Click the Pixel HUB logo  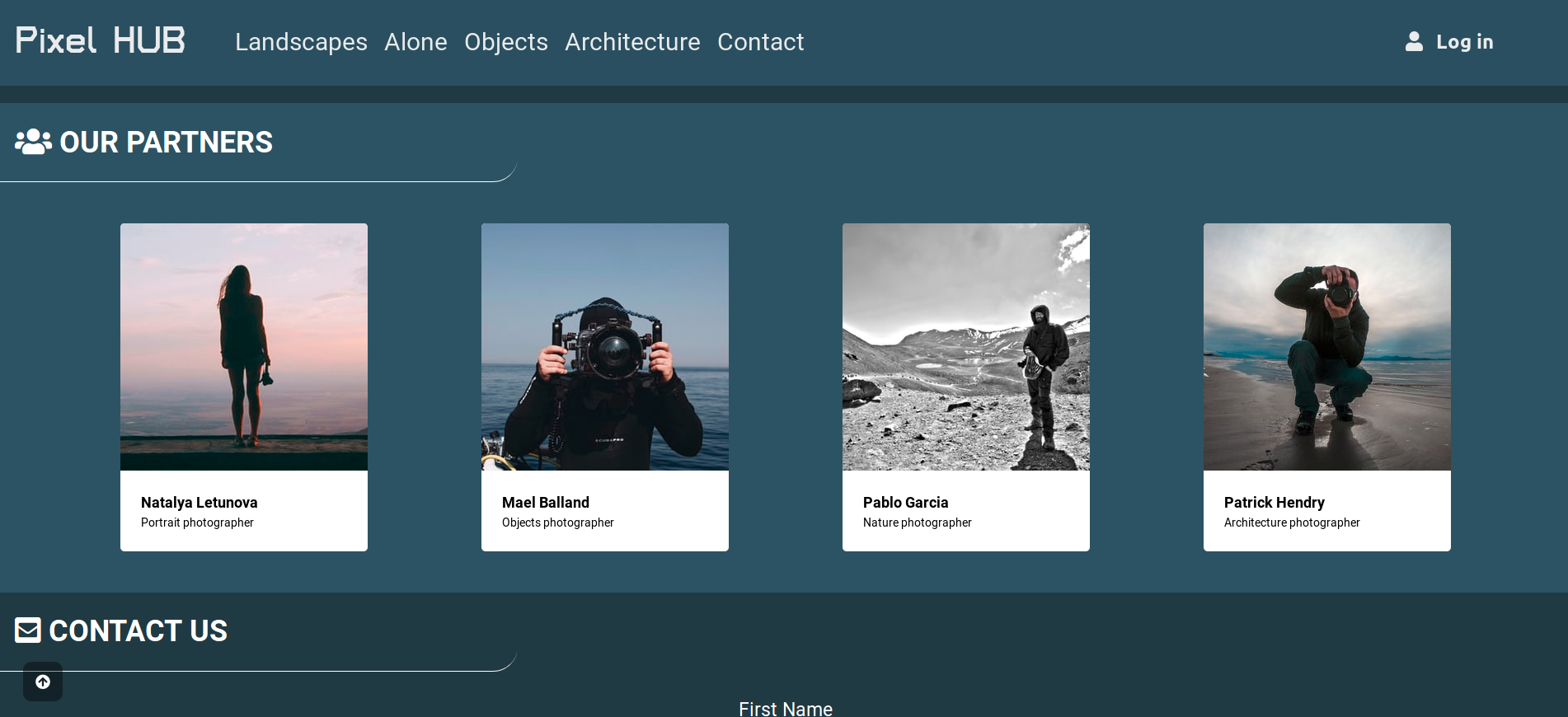point(101,40)
